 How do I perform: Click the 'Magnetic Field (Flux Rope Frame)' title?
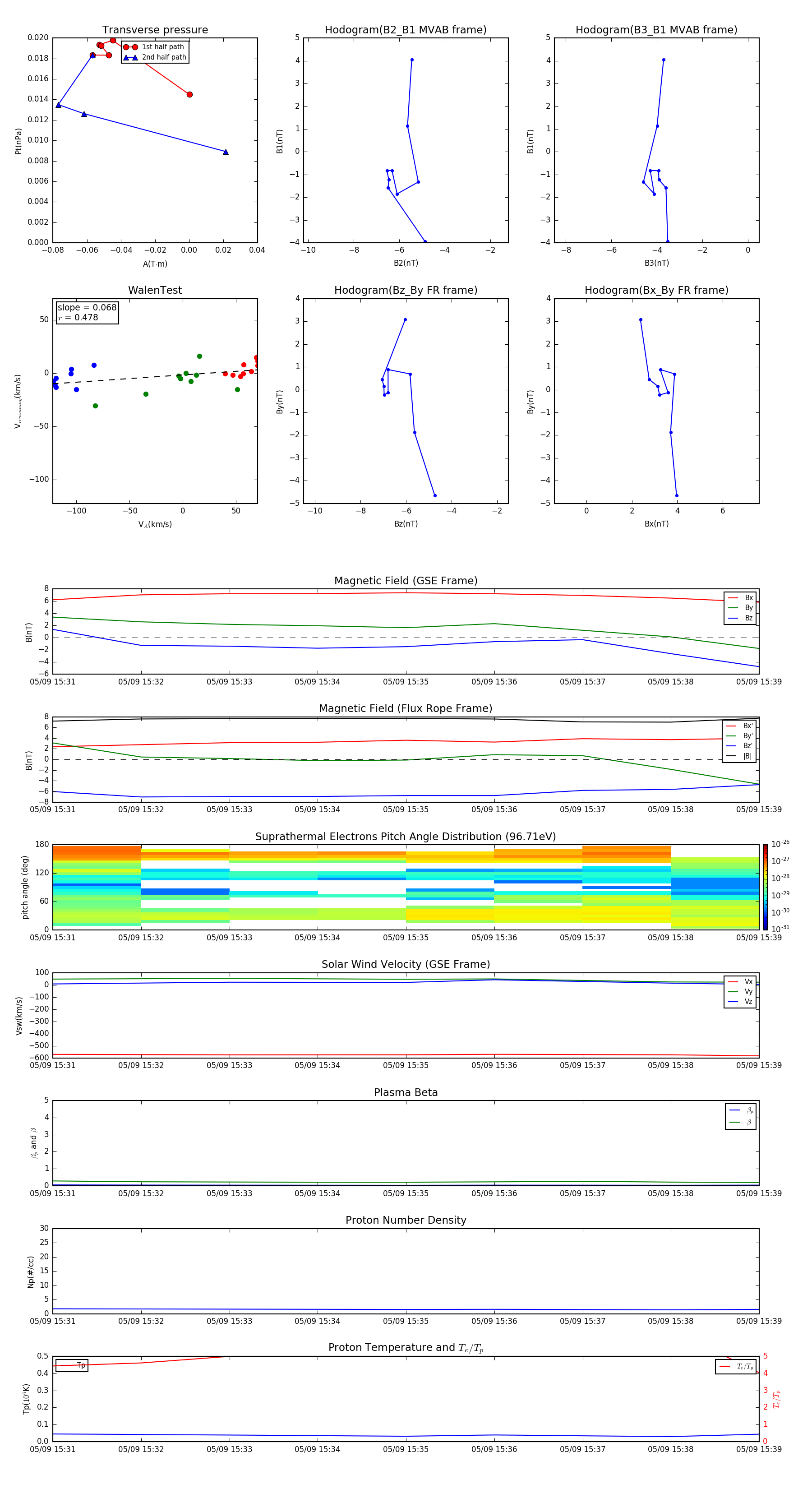tap(406, 709)
